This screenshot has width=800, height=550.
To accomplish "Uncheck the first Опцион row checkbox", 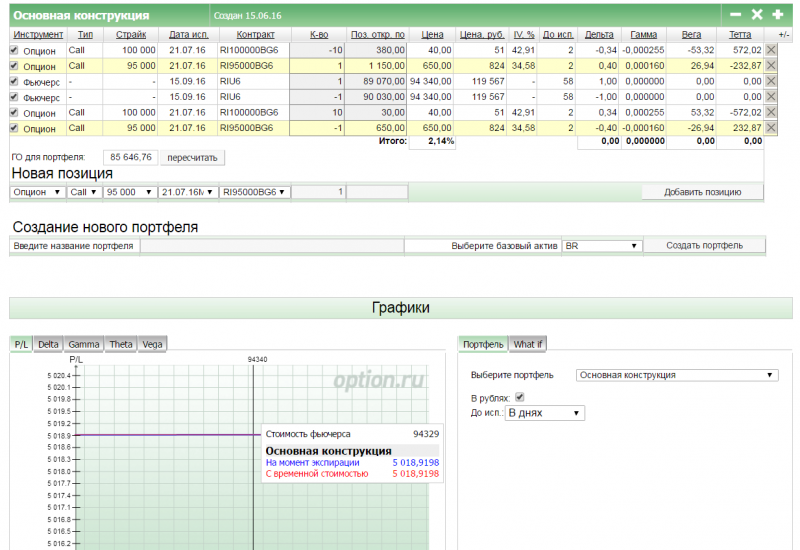I will [x=14, y=49].
